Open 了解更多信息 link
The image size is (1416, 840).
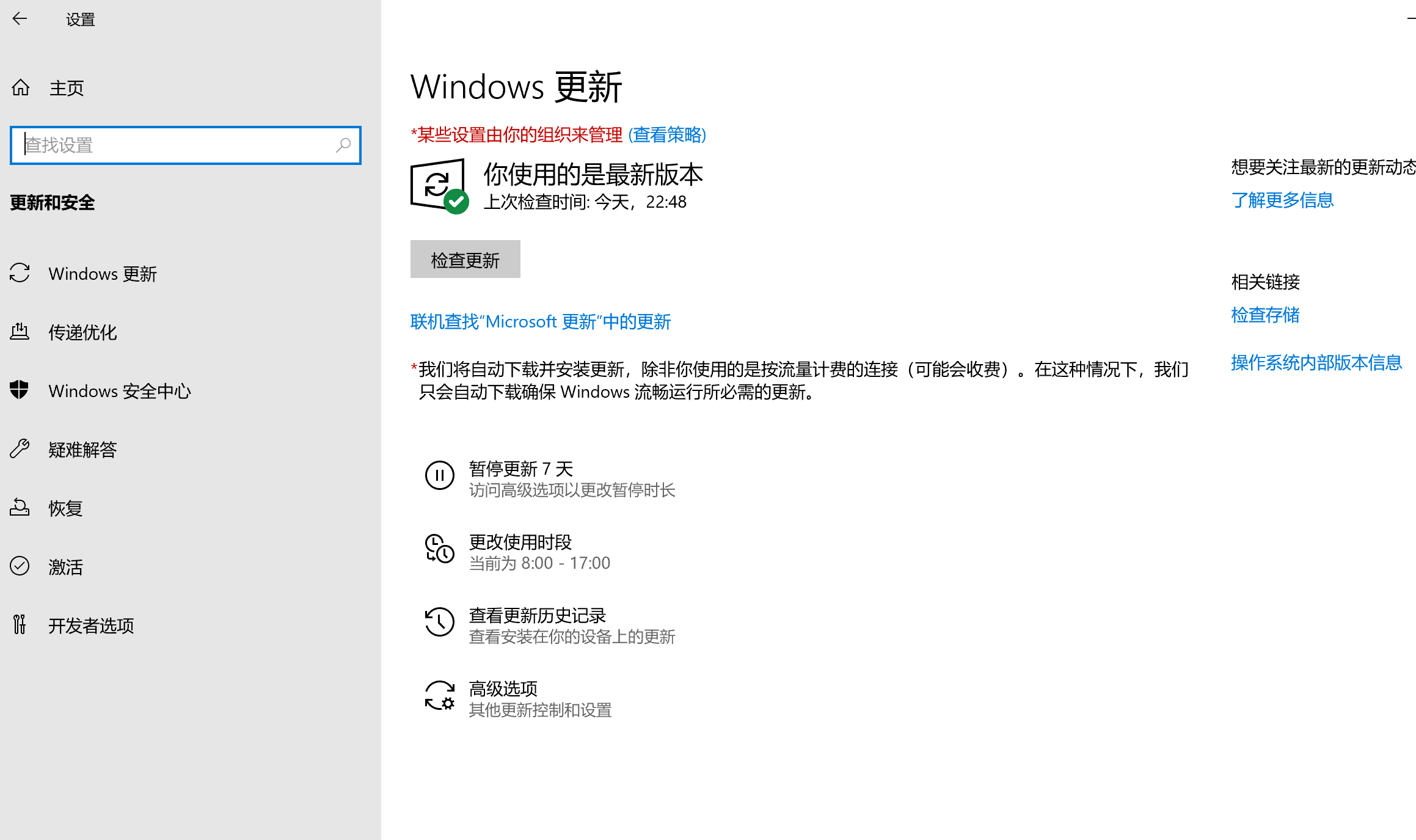(1282, 200)
